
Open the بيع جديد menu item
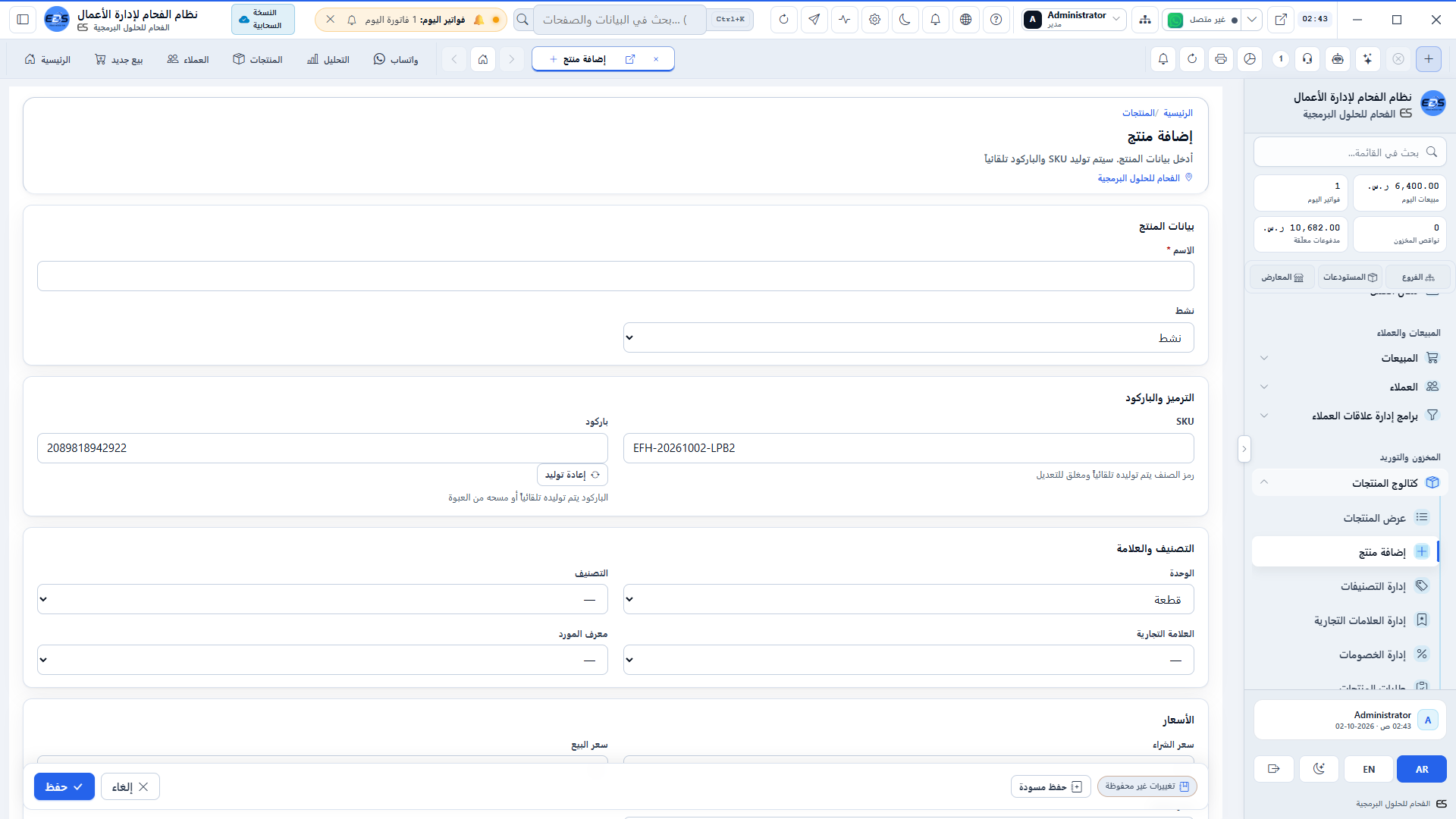118,59
